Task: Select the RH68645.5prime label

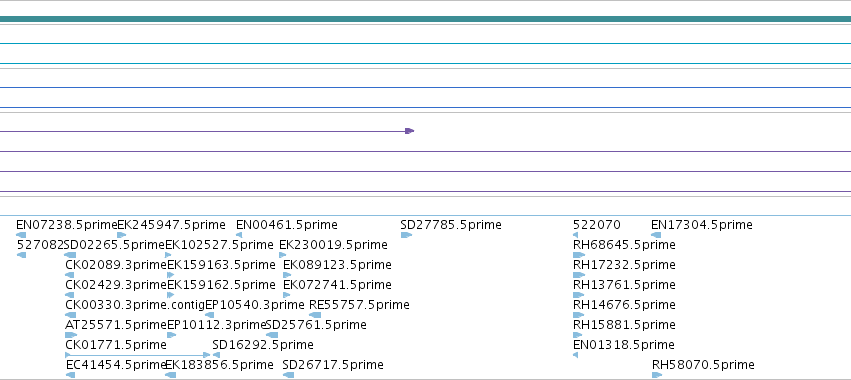Action: point(624,245)
